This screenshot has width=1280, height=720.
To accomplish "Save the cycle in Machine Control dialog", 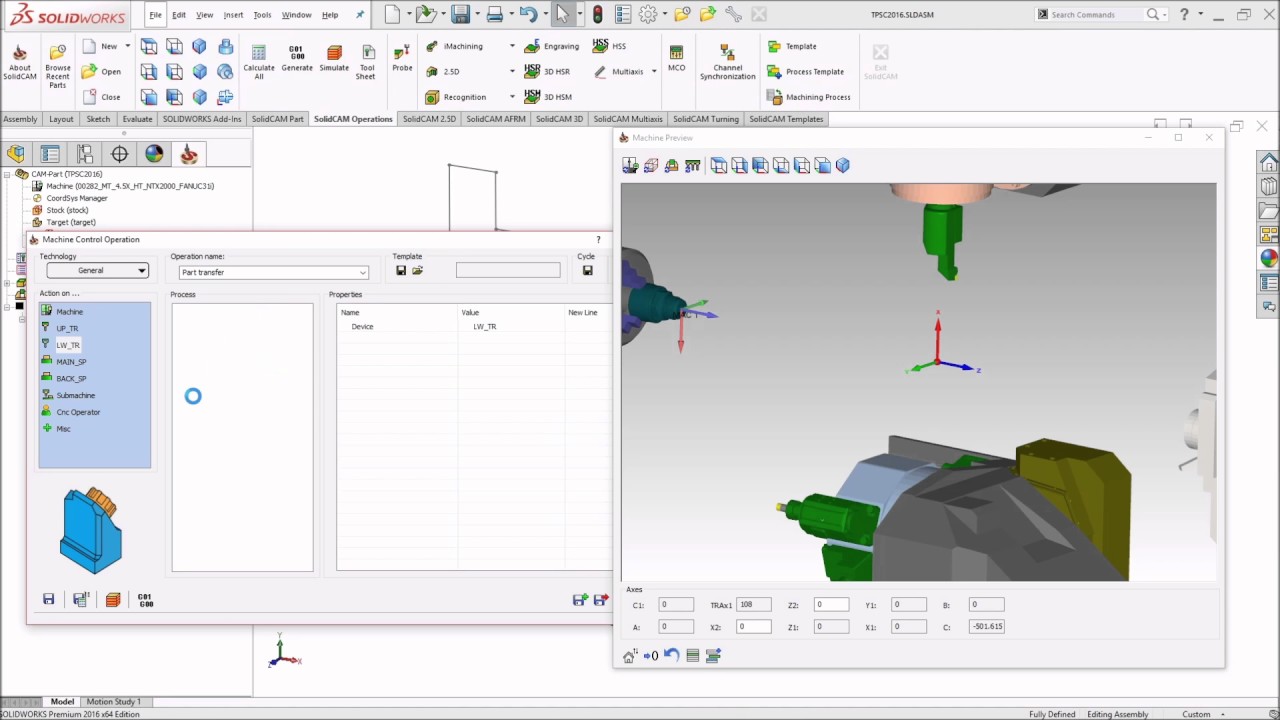I will click(587, 271).
